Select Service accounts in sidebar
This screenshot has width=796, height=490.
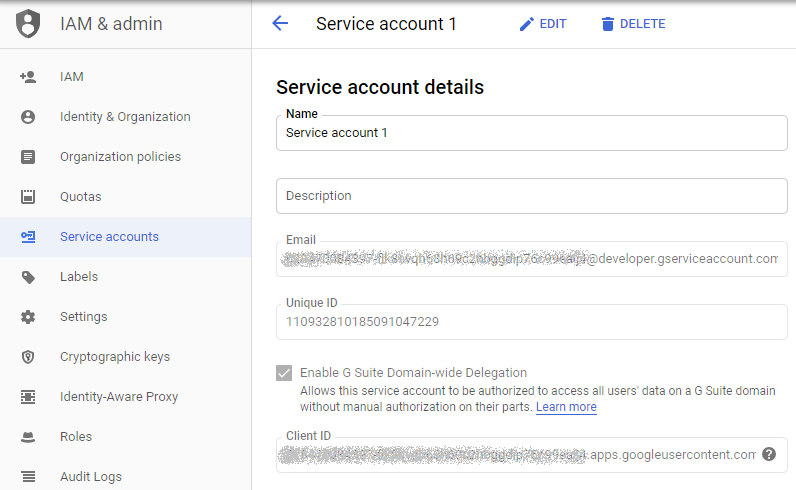point(109,237)
